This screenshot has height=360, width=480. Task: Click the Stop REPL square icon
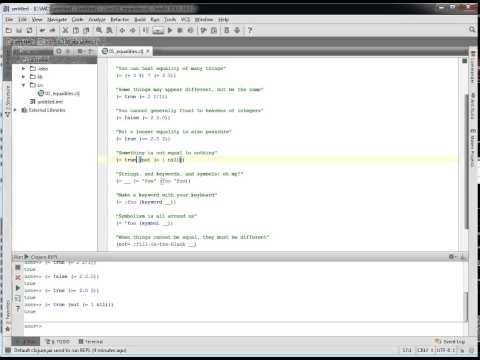click(18, 267)
